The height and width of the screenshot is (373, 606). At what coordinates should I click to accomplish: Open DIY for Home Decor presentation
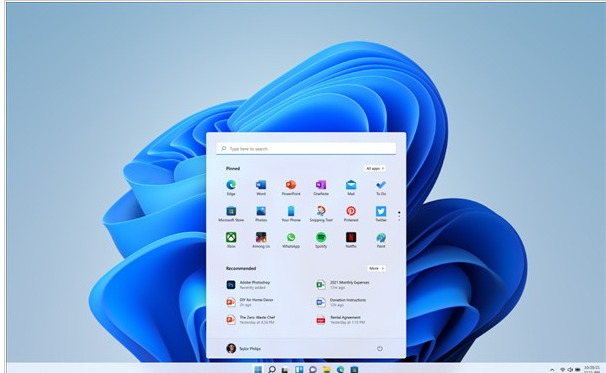(250, 302)
